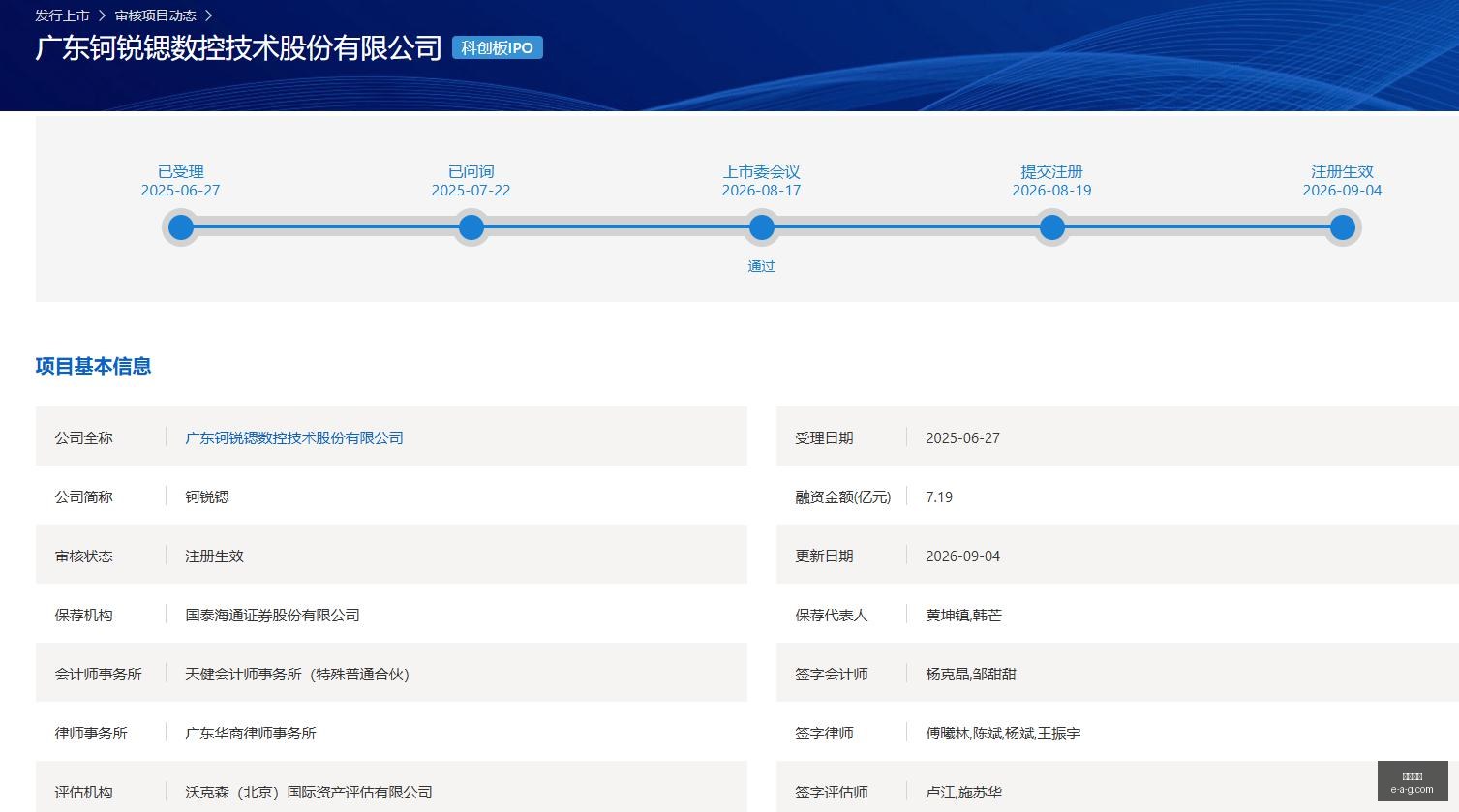Click the signing appraisers 卢江,施苏华
The width and height of the screenshot is (1459, 812).
[963, 792]
